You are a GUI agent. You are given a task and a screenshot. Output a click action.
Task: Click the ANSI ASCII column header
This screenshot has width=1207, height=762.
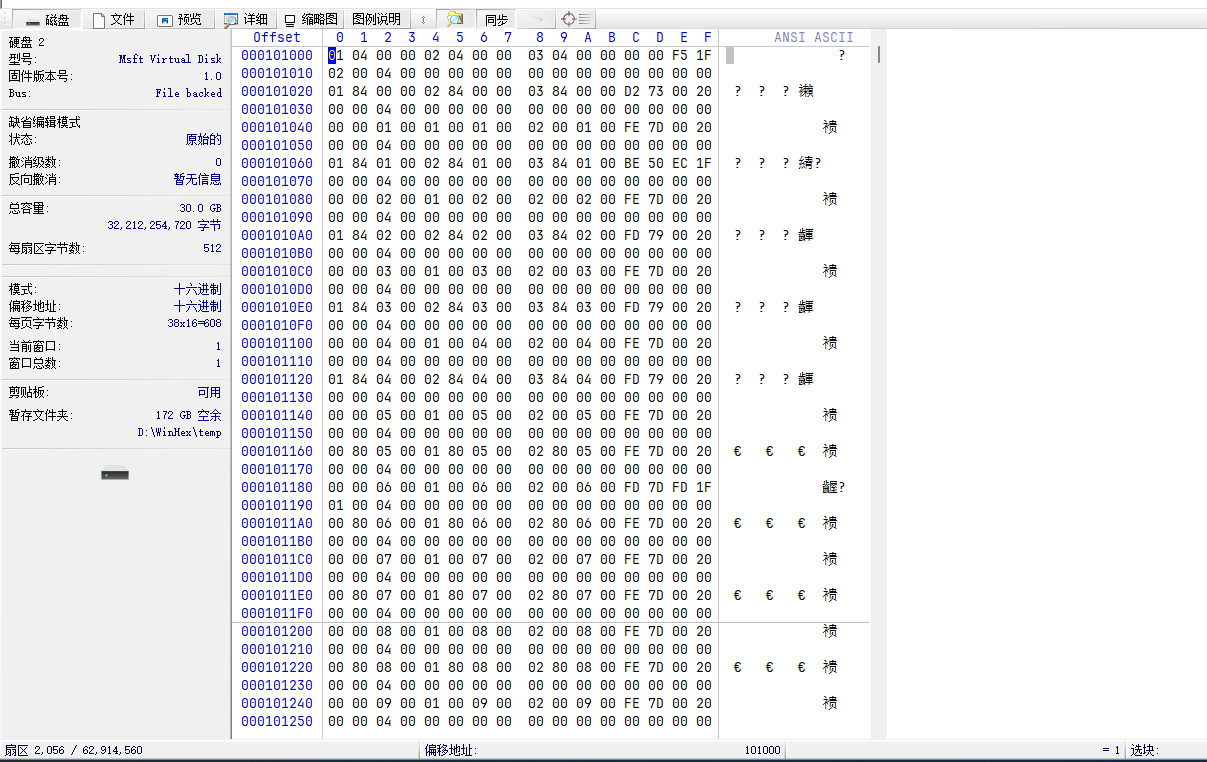click(813, 37)
